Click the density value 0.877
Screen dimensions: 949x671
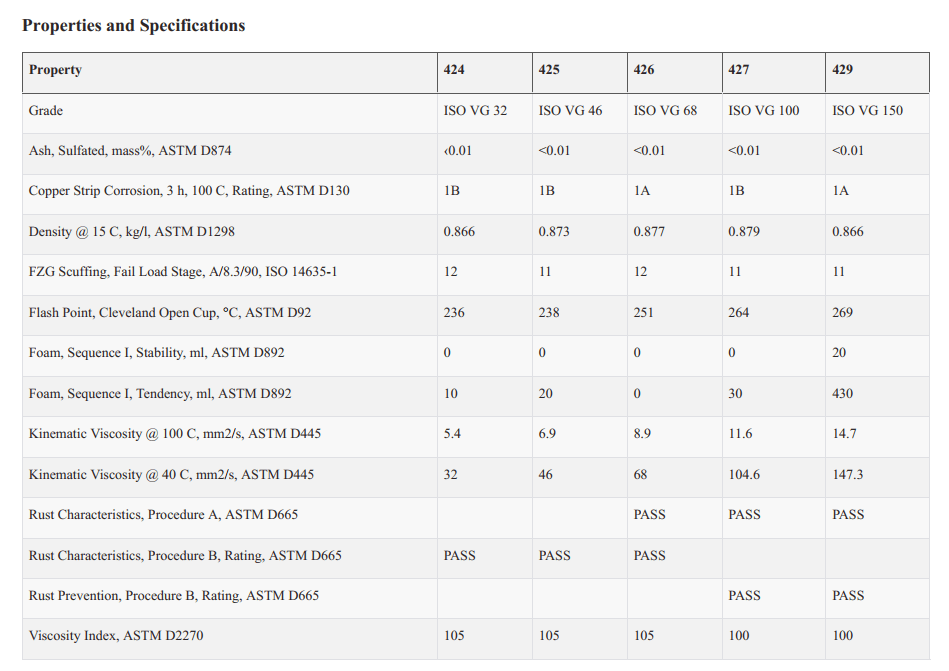[649, 232]
